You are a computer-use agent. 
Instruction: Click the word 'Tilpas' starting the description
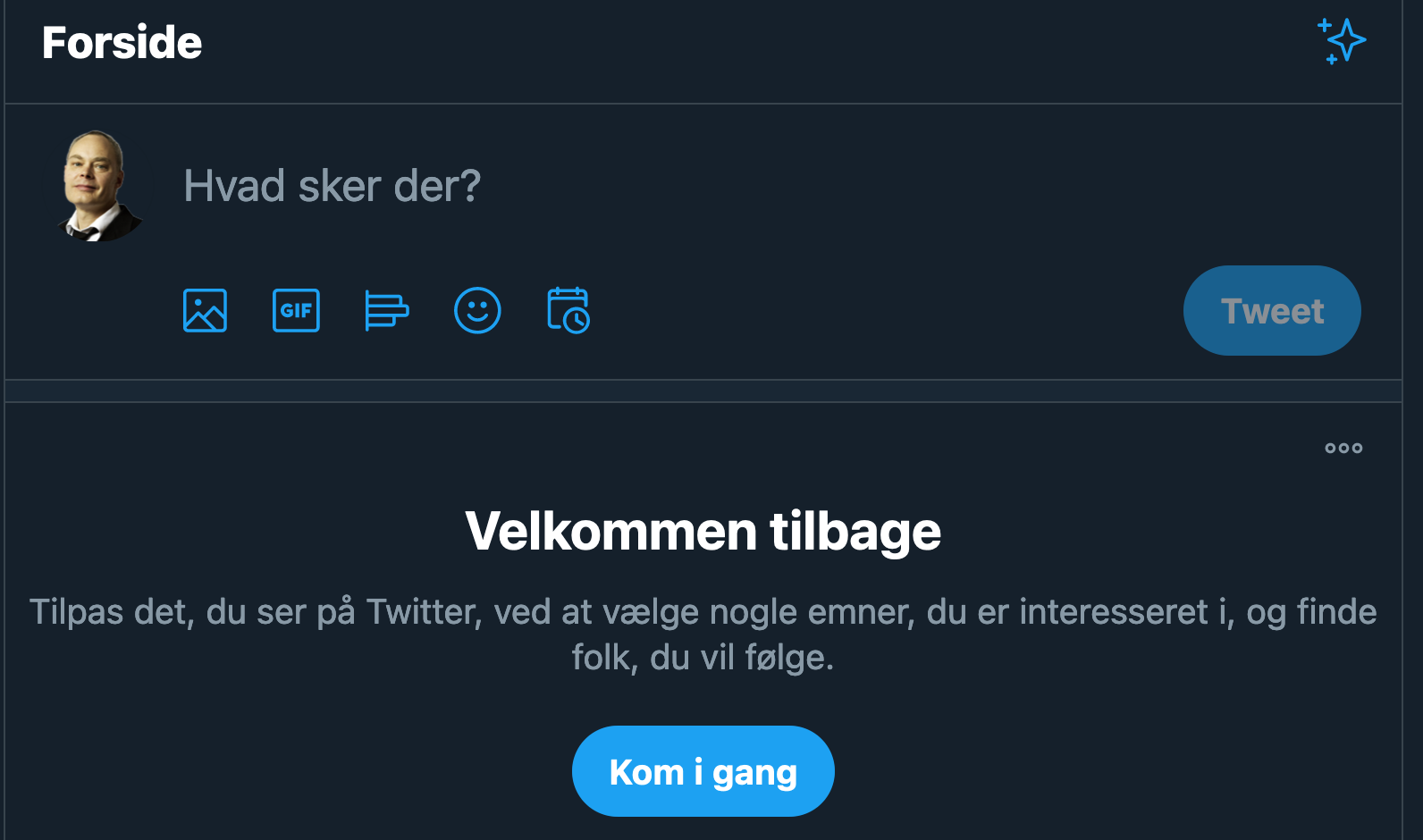click(77, 612)
